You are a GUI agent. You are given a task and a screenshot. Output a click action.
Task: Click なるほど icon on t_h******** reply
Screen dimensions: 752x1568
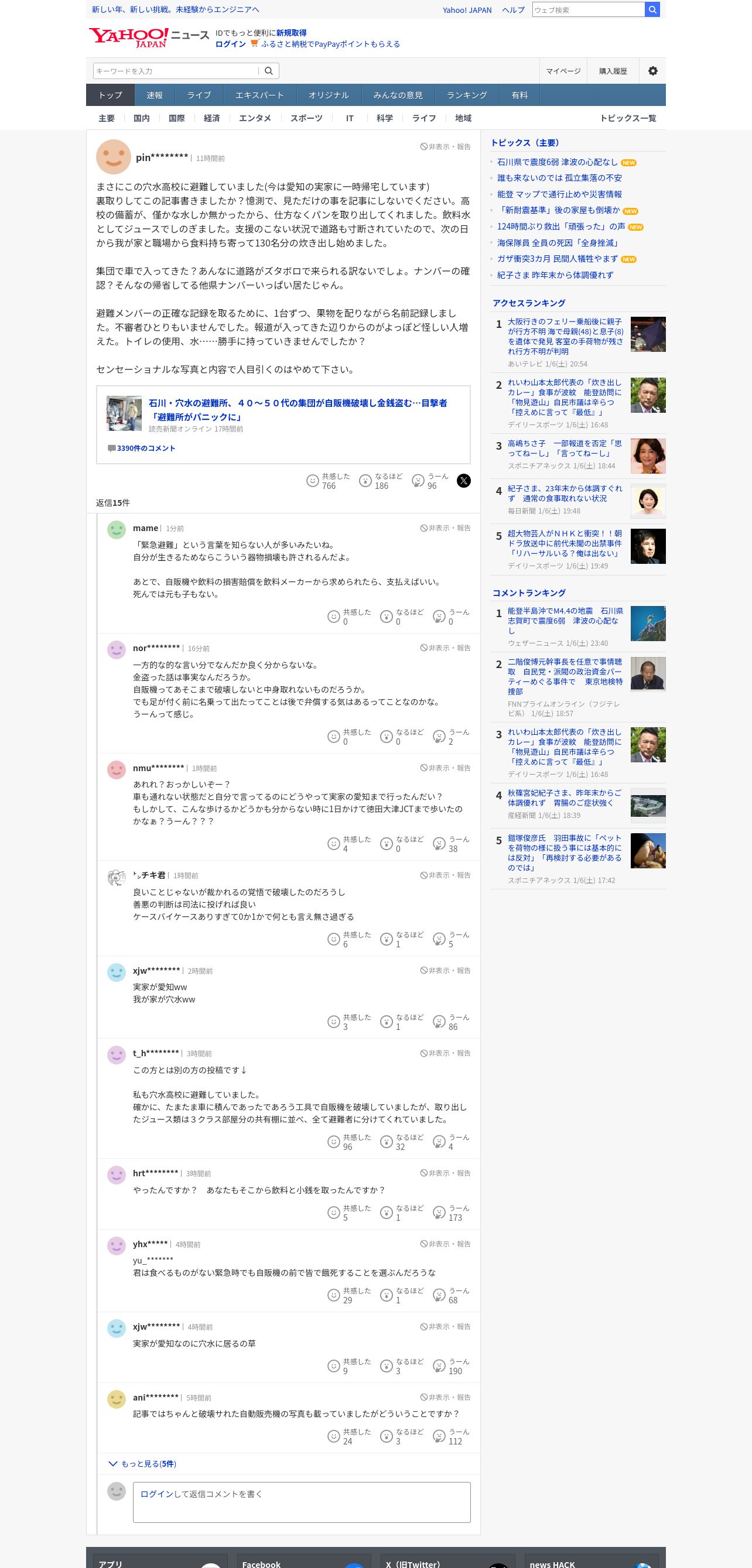pos(386,1142)
